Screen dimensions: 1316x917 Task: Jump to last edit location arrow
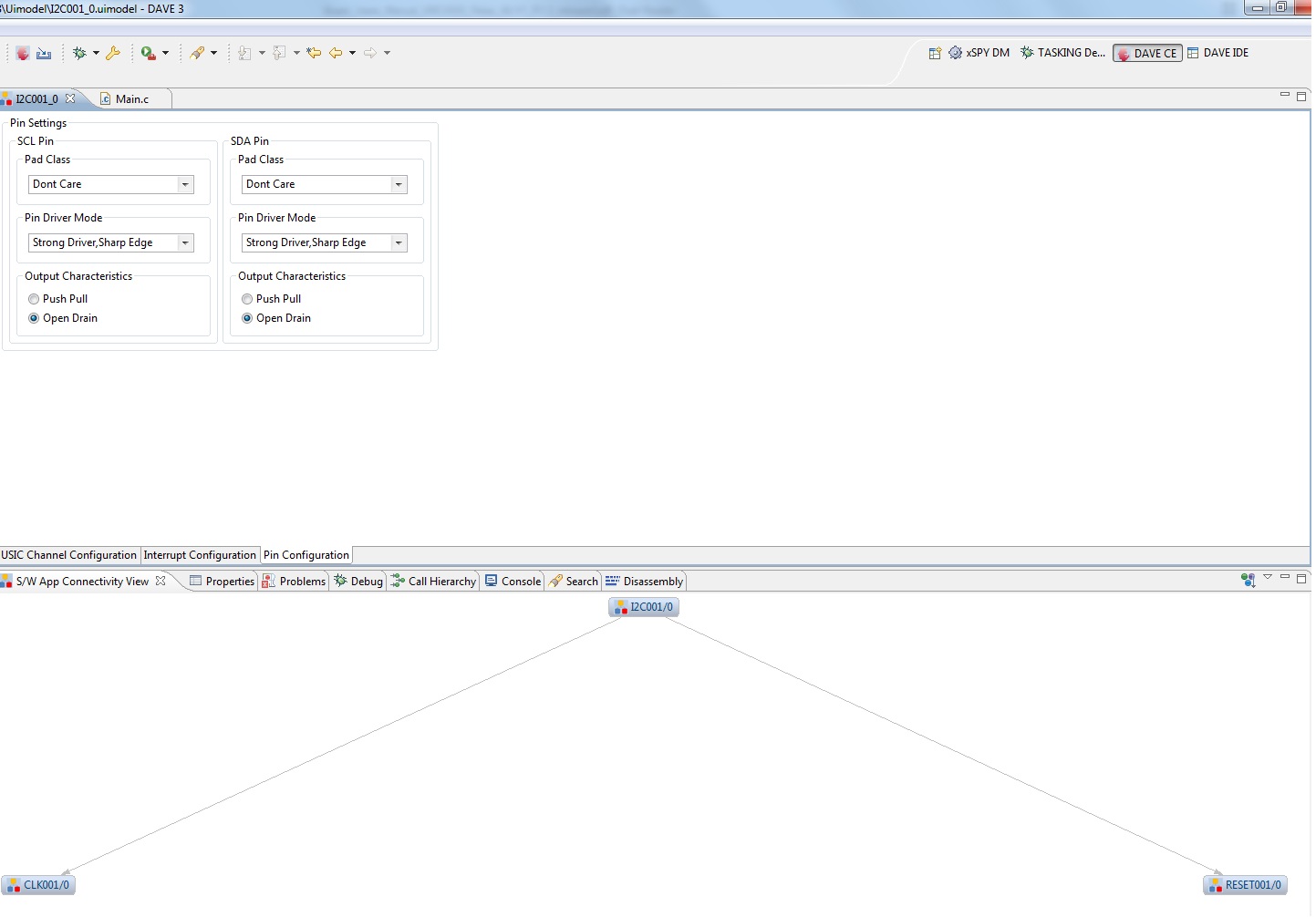[x=314, y=53]
